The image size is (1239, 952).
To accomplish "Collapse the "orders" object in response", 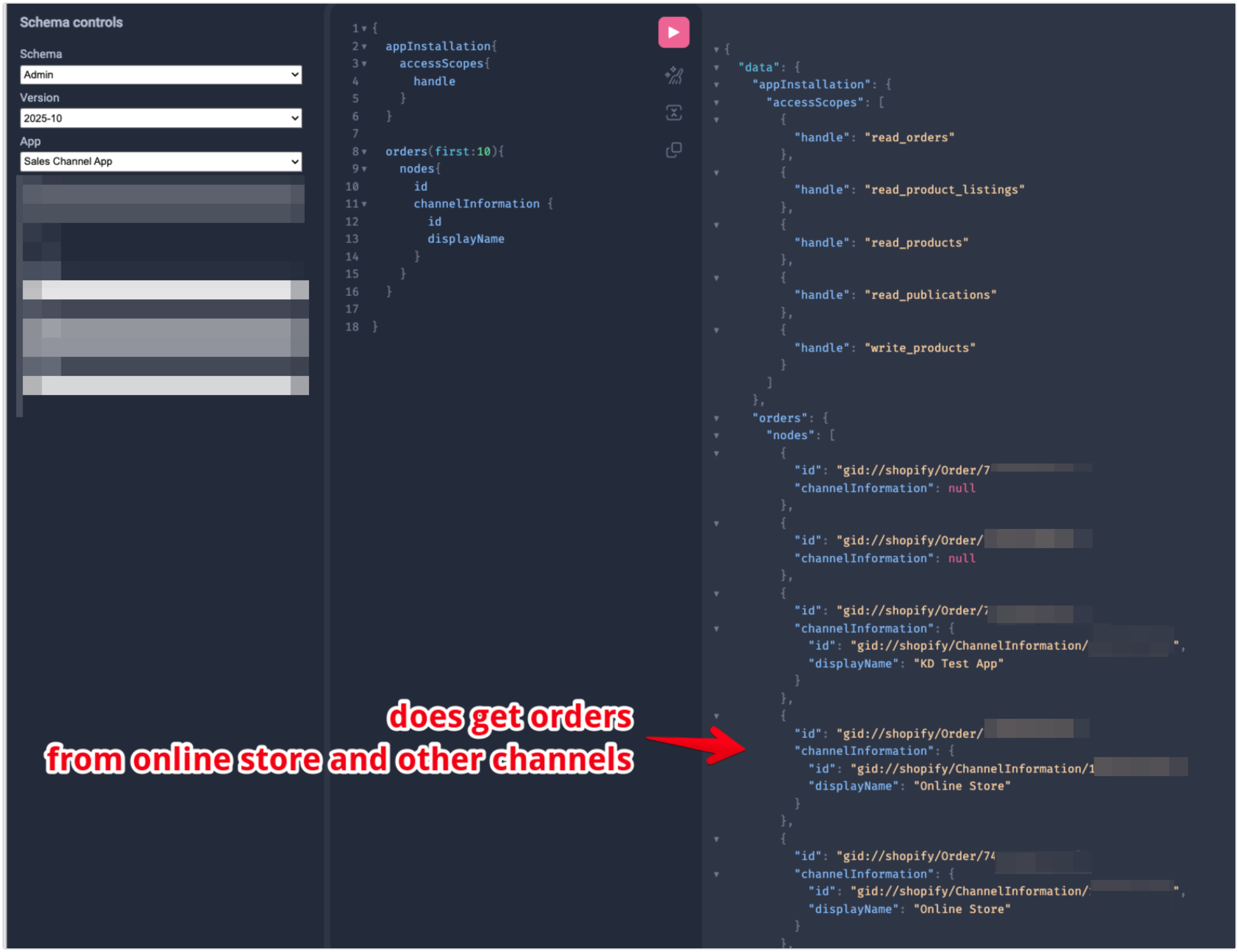I will (x=716, y=418).
